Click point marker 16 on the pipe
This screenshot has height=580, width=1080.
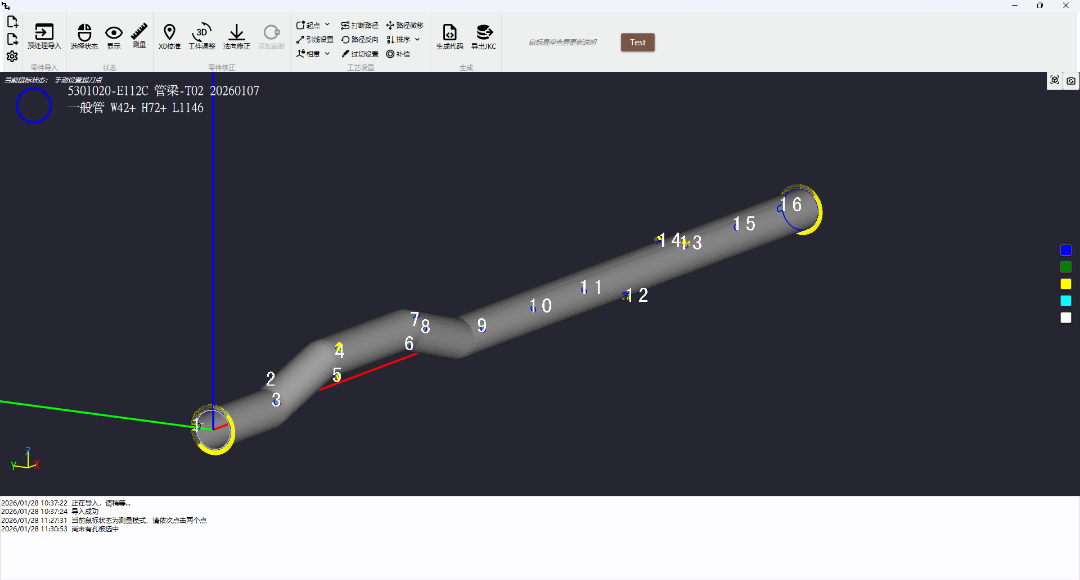pyautogui.click(x=791, y=205)
